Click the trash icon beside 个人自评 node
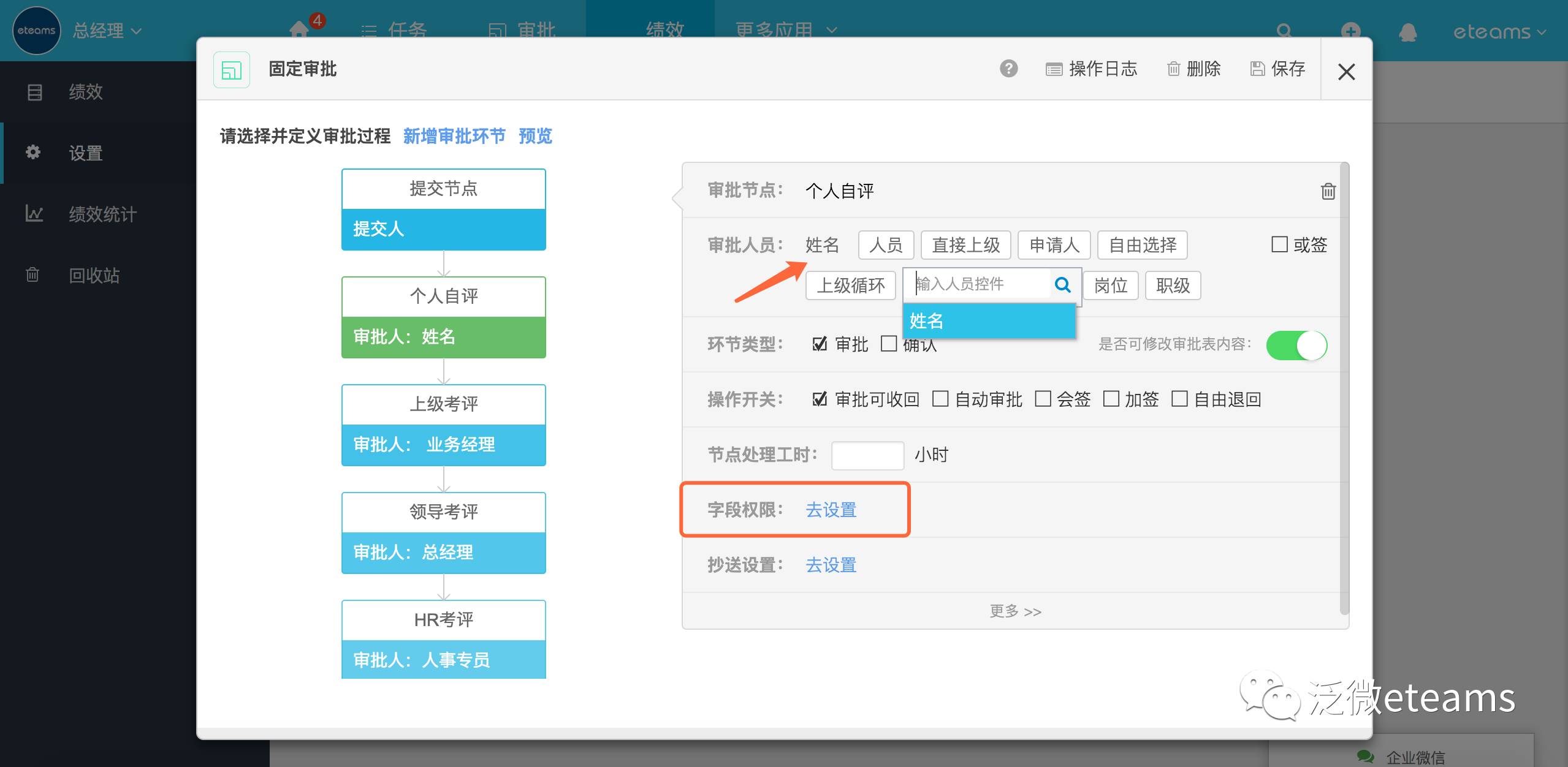Image resolution: width=1568 pixels, height=767 pixels. [1328, 192]
